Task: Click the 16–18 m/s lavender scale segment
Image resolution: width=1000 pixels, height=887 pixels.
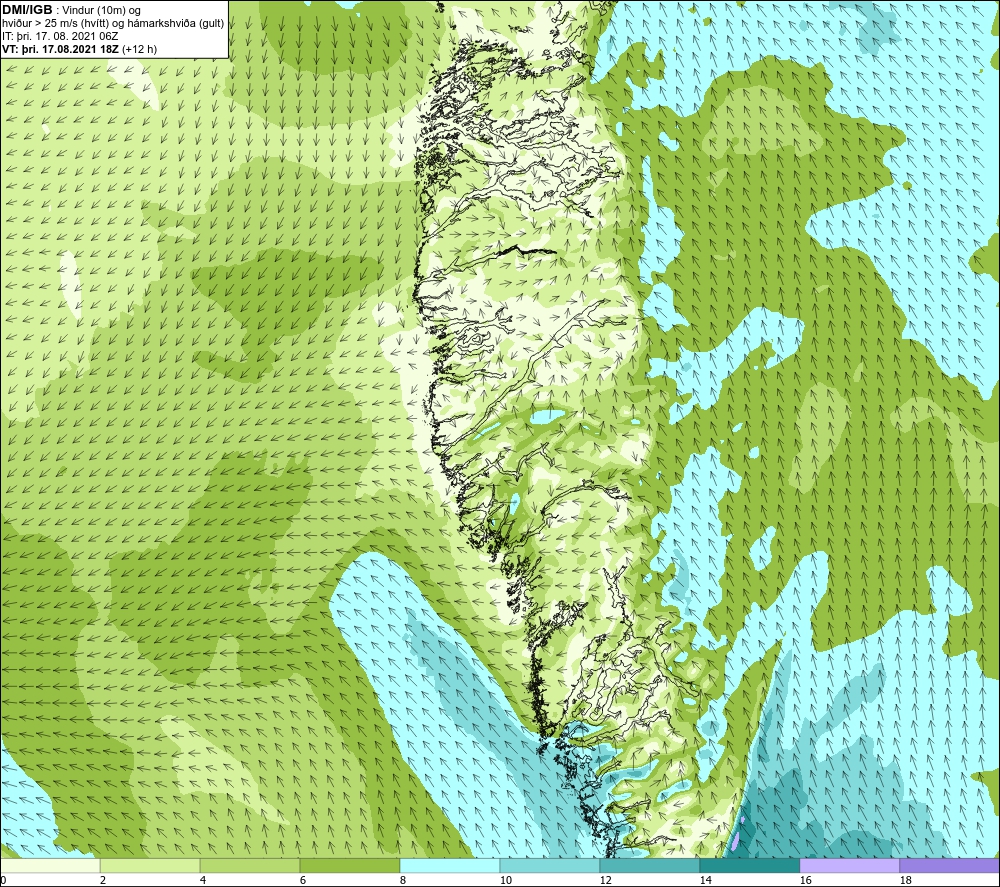Action: coord(849,866)
